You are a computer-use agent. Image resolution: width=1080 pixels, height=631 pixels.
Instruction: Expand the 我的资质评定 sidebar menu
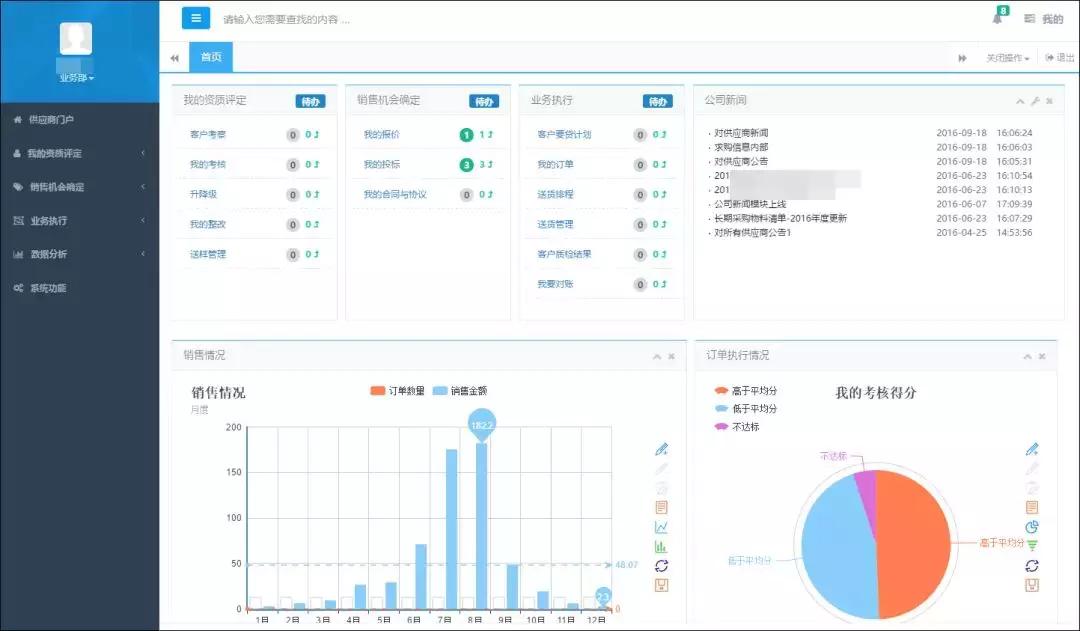(79, 153)
